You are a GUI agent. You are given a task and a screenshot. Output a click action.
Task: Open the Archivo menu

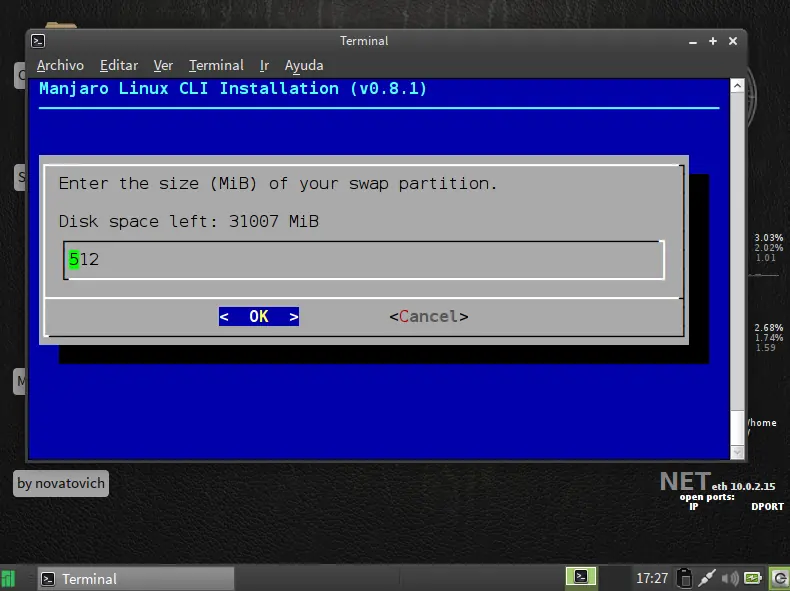click(60, 65)
